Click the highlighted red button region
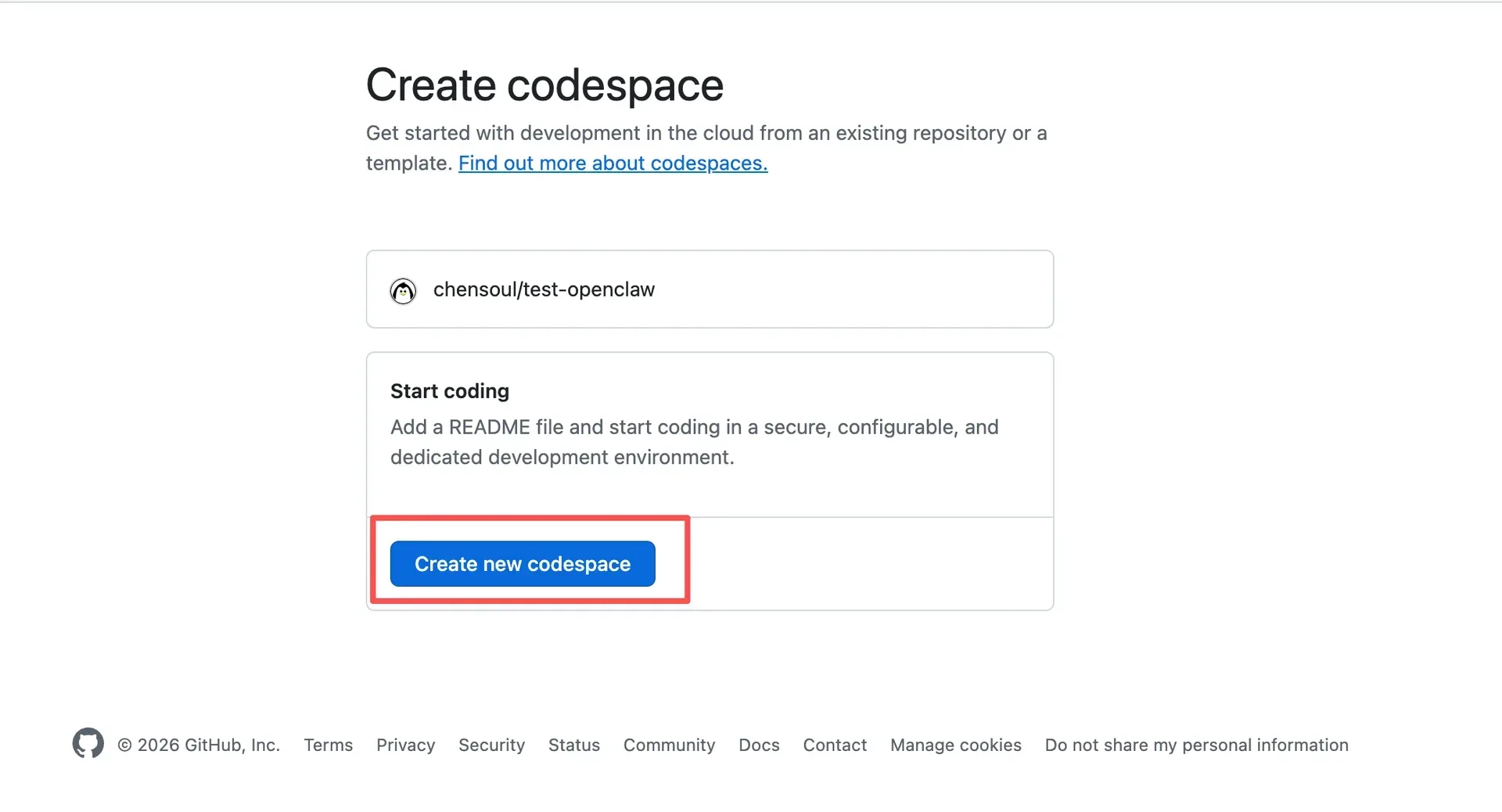 pyautogui.click(x=530, y=560)
